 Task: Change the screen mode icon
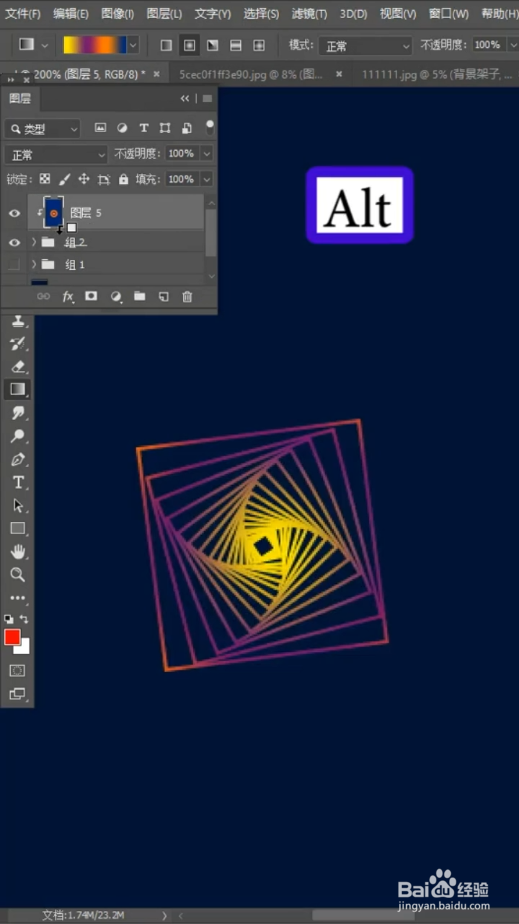click(x=18, y=694)
